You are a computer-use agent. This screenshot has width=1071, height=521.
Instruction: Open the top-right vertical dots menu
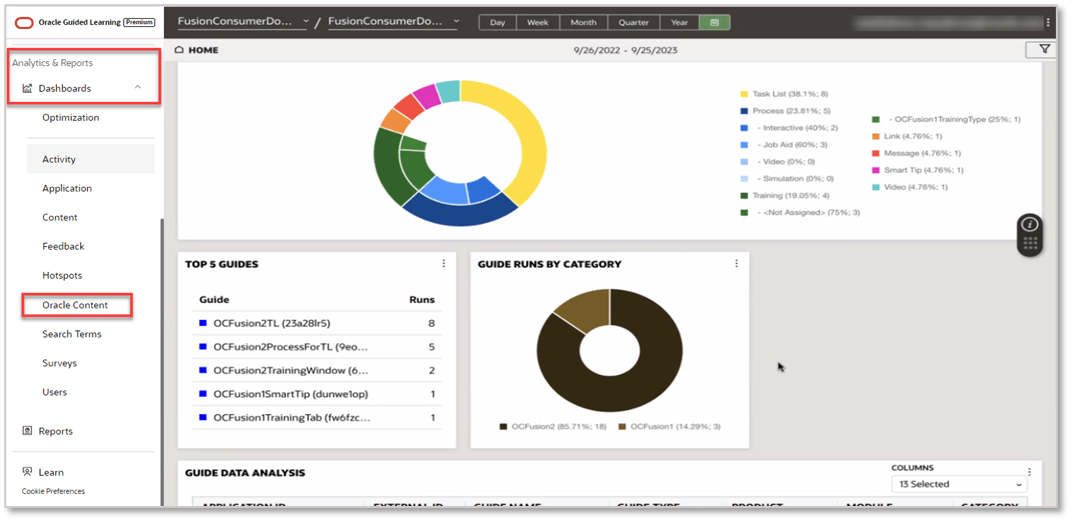pos(1048,23)
